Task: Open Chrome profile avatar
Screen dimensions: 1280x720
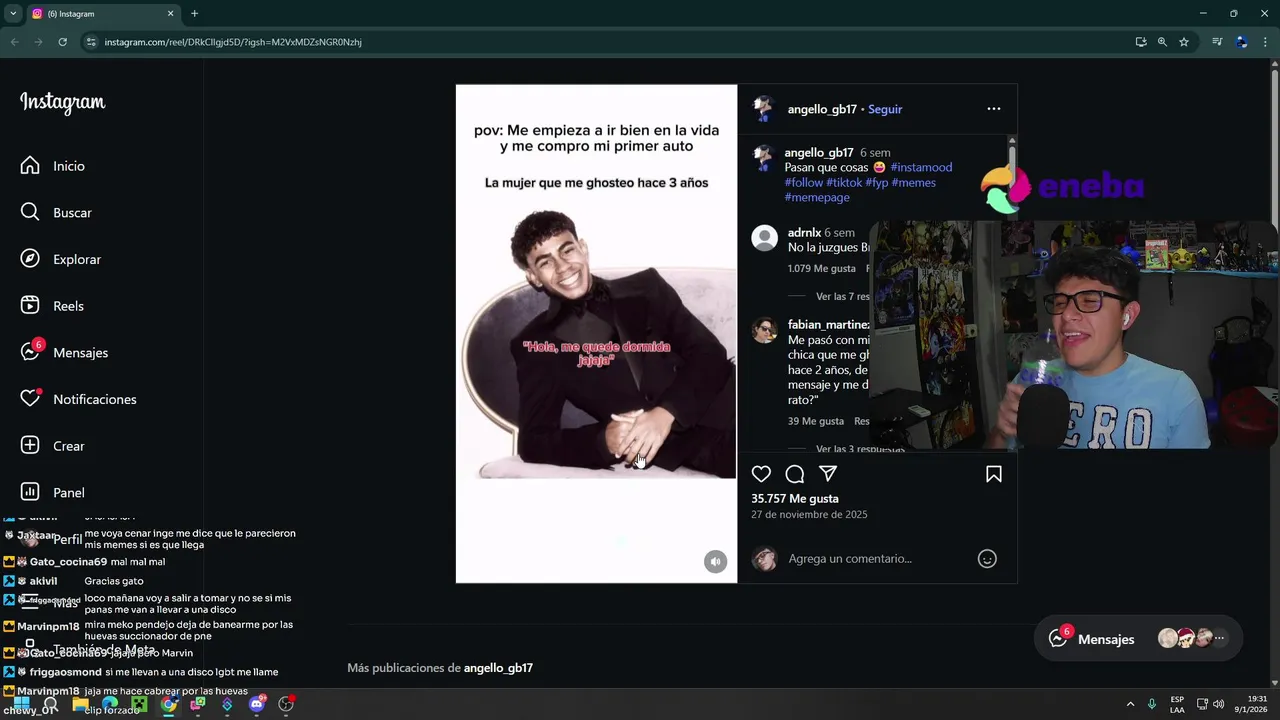Action: pyautogui.click(x=1241, y=42)
